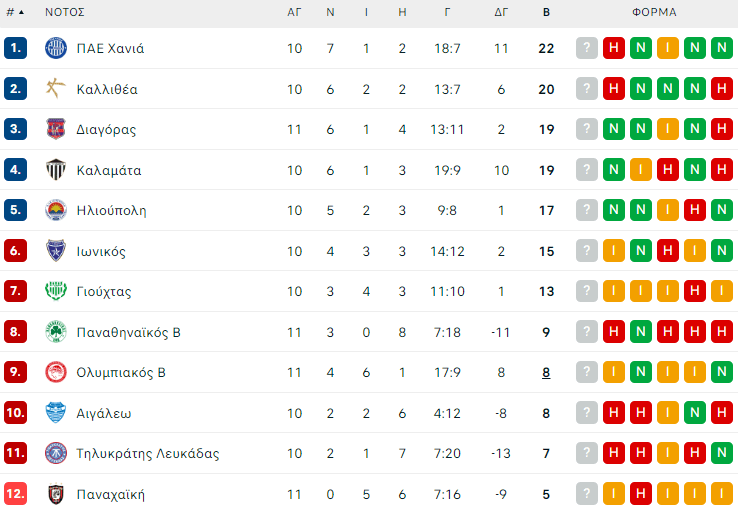This screenshot has width=738, height=513.
Task: Open Γιούχτας team page link
Action: [x=104, y=291]
